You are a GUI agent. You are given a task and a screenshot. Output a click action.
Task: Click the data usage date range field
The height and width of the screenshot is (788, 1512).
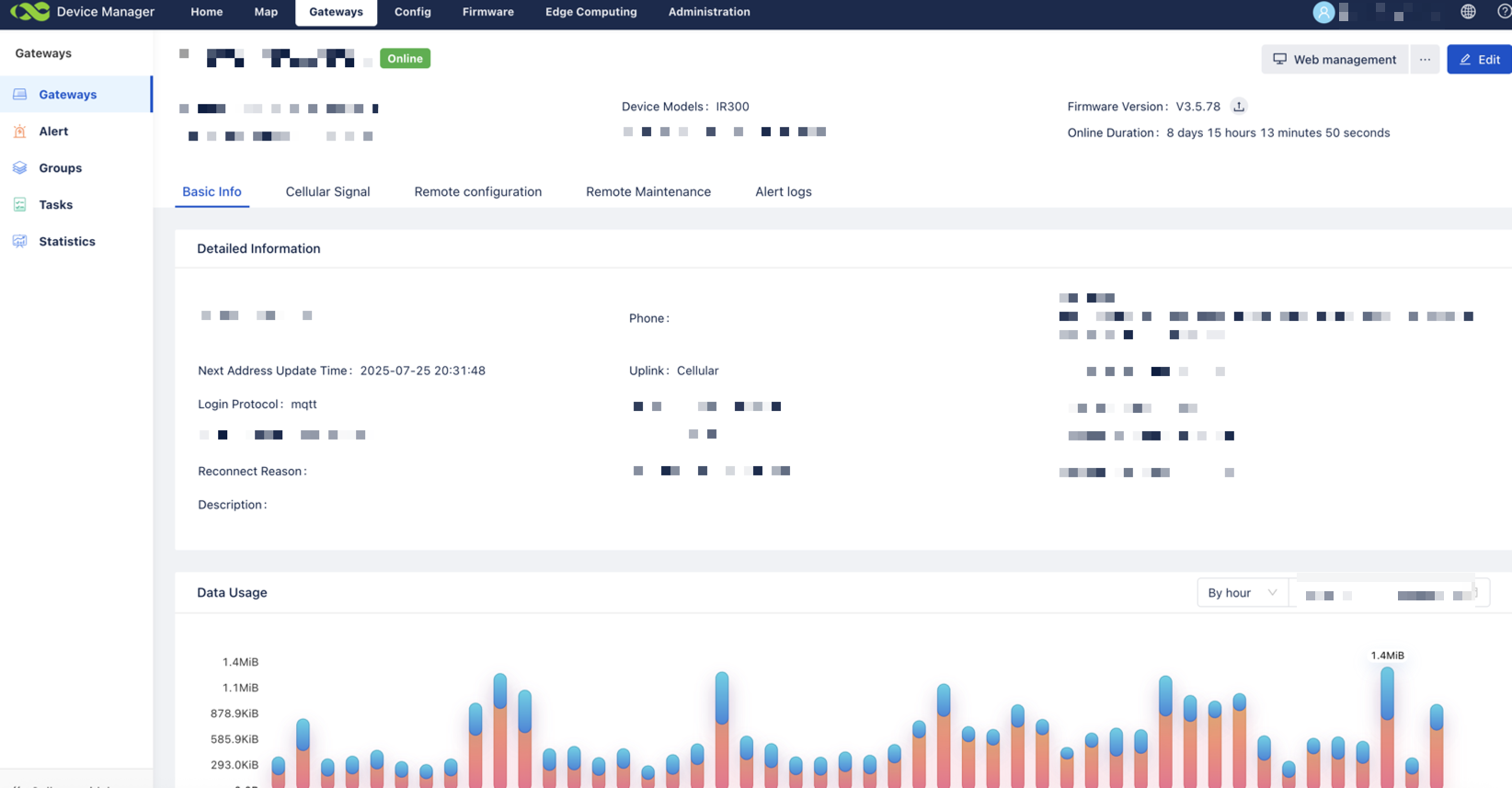pos(1389,594)
